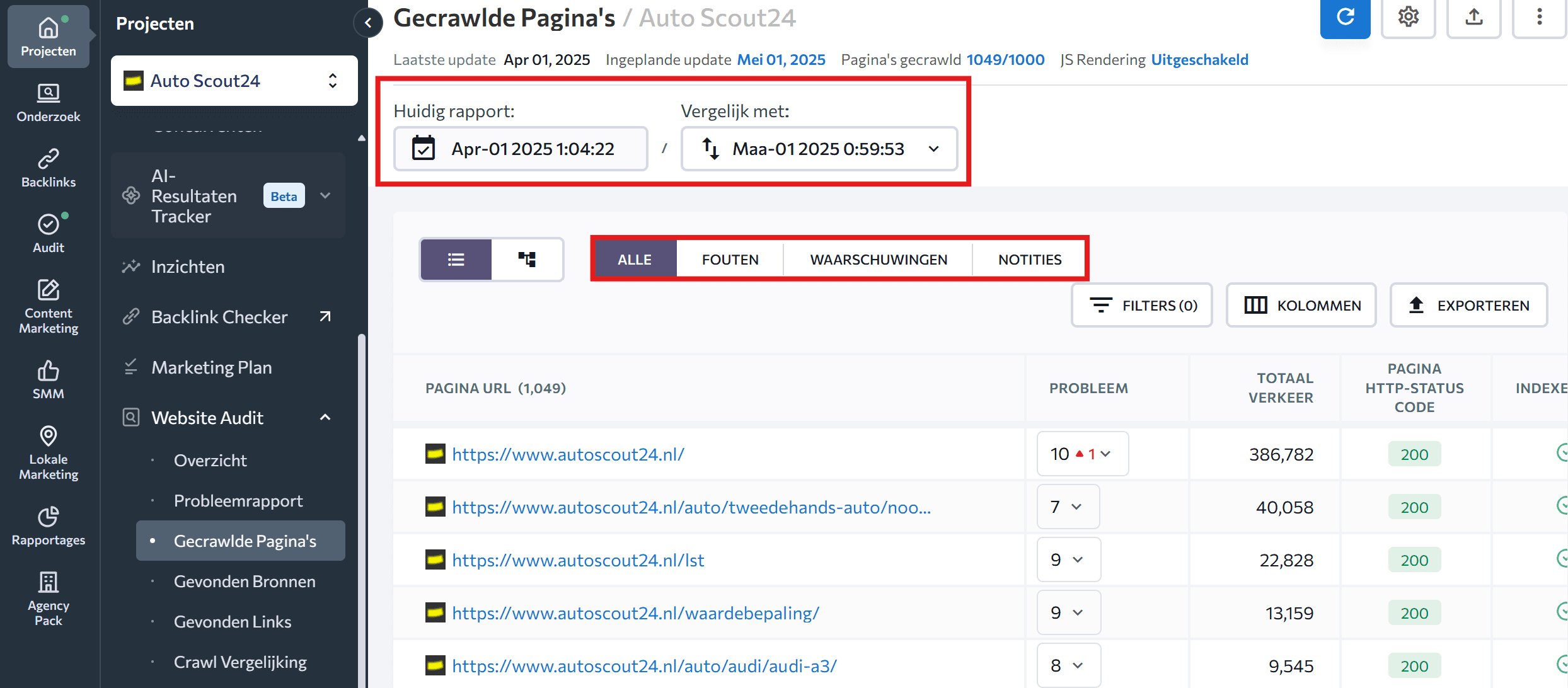The width and height of the screenshot is (1568, 688).
Task: Click the Beta badge on AI-Resultaten Tracker
Action: pyautogui.click(x=284, y=195)
